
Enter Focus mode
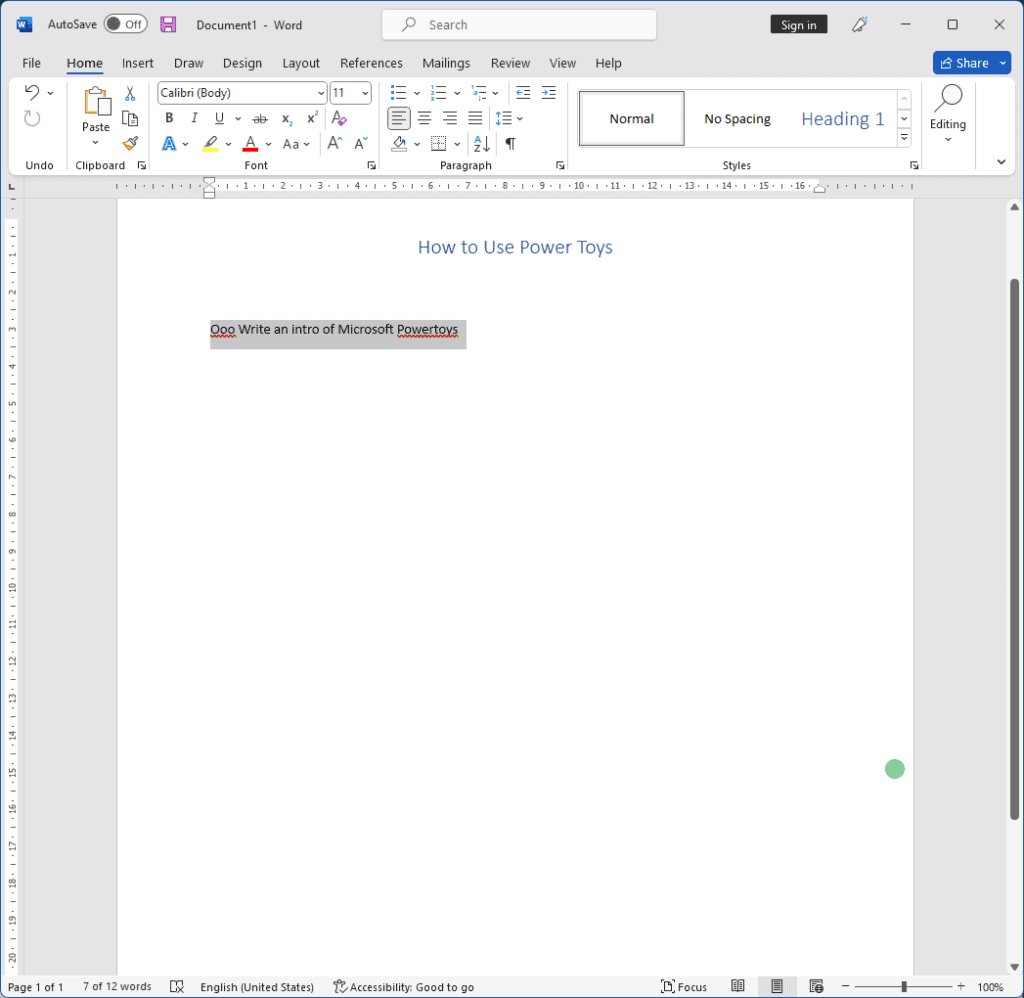pos(684,986)
